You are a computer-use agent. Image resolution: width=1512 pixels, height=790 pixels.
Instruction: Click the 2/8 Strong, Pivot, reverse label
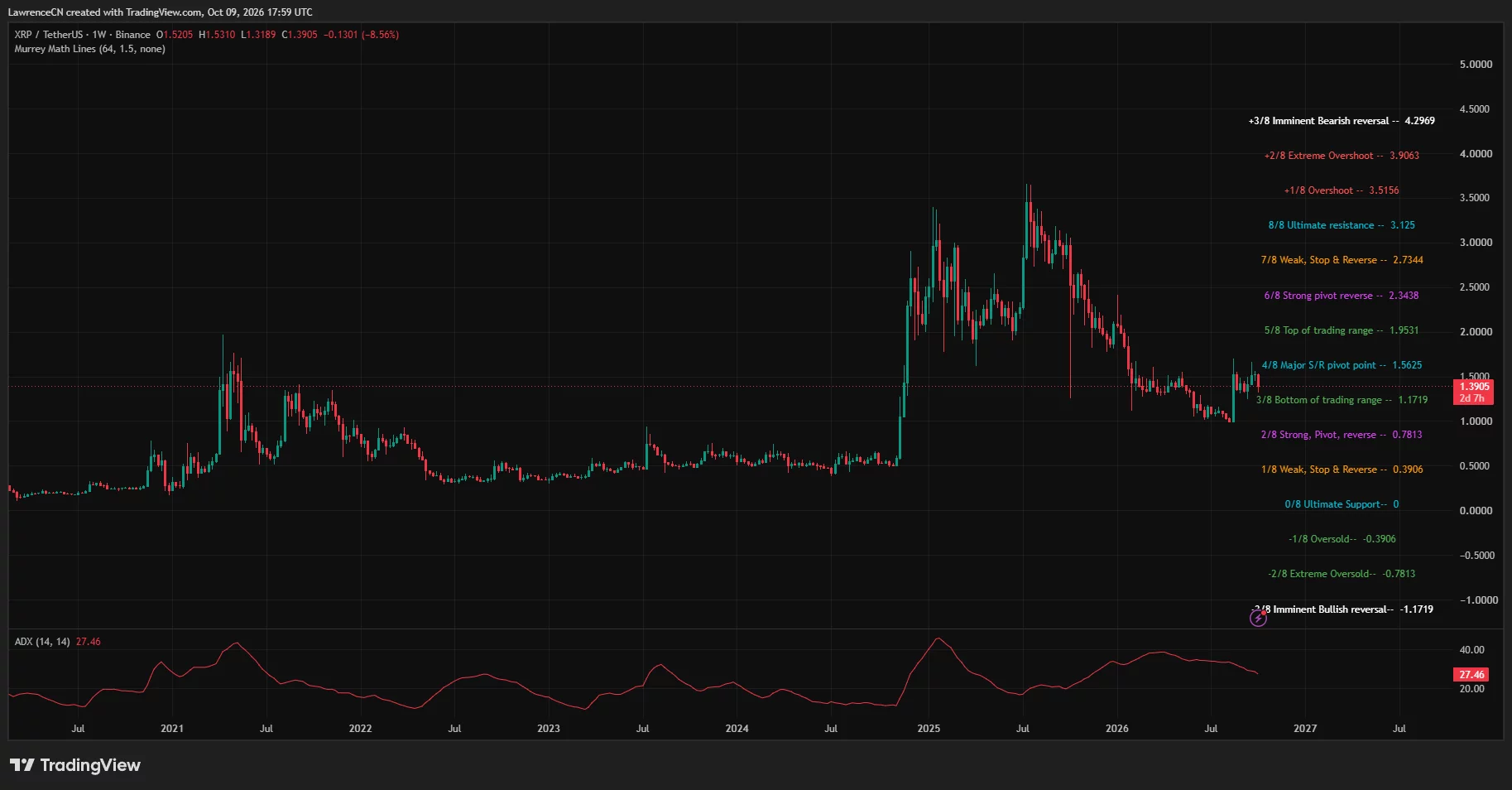pyautogui.click(x=1342, y=435)
